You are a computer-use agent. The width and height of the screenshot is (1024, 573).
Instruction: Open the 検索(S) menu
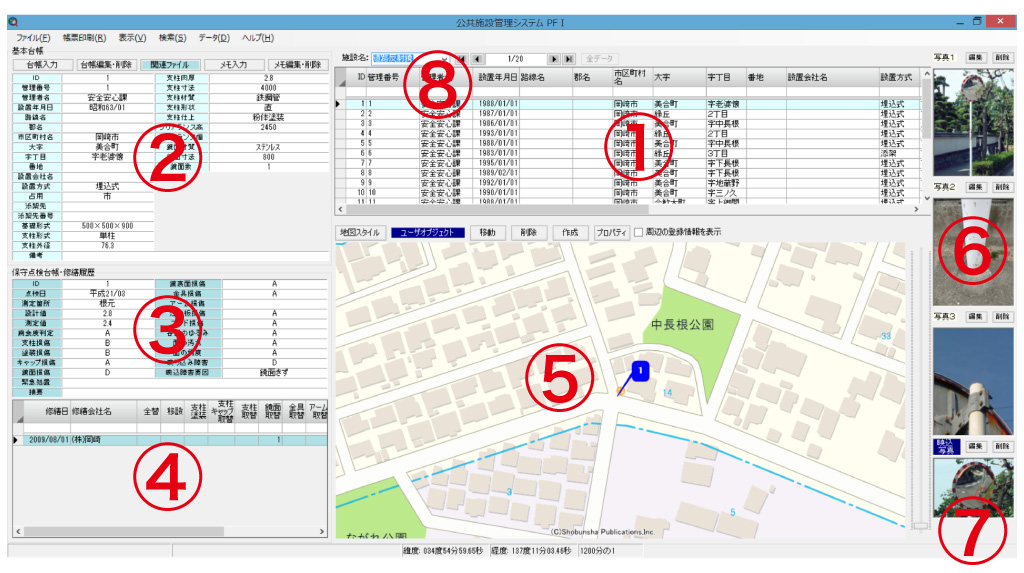(172, 37)
